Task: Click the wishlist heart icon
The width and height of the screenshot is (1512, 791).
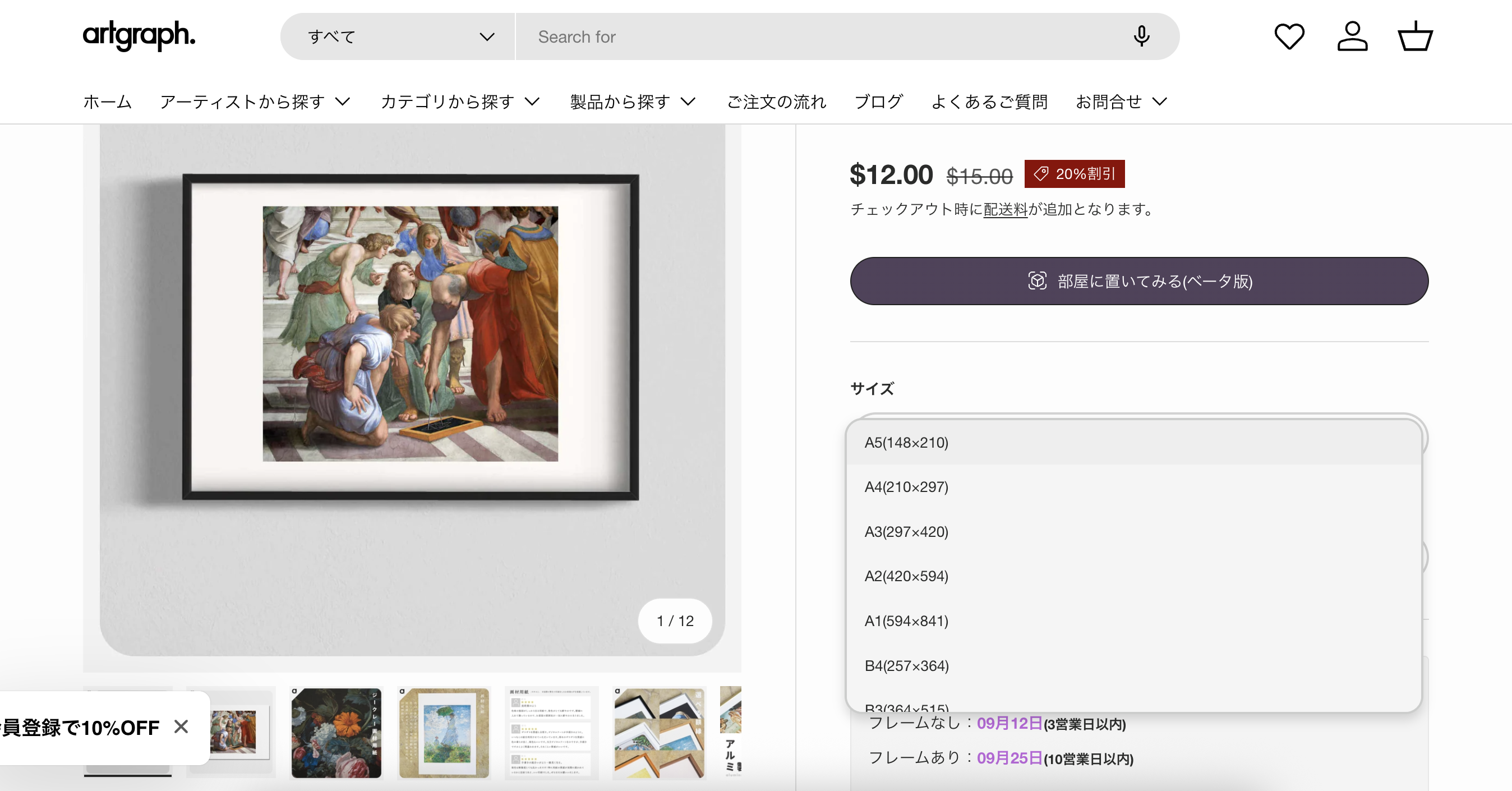Action: pyautogui.click(x=1289, y=36)
